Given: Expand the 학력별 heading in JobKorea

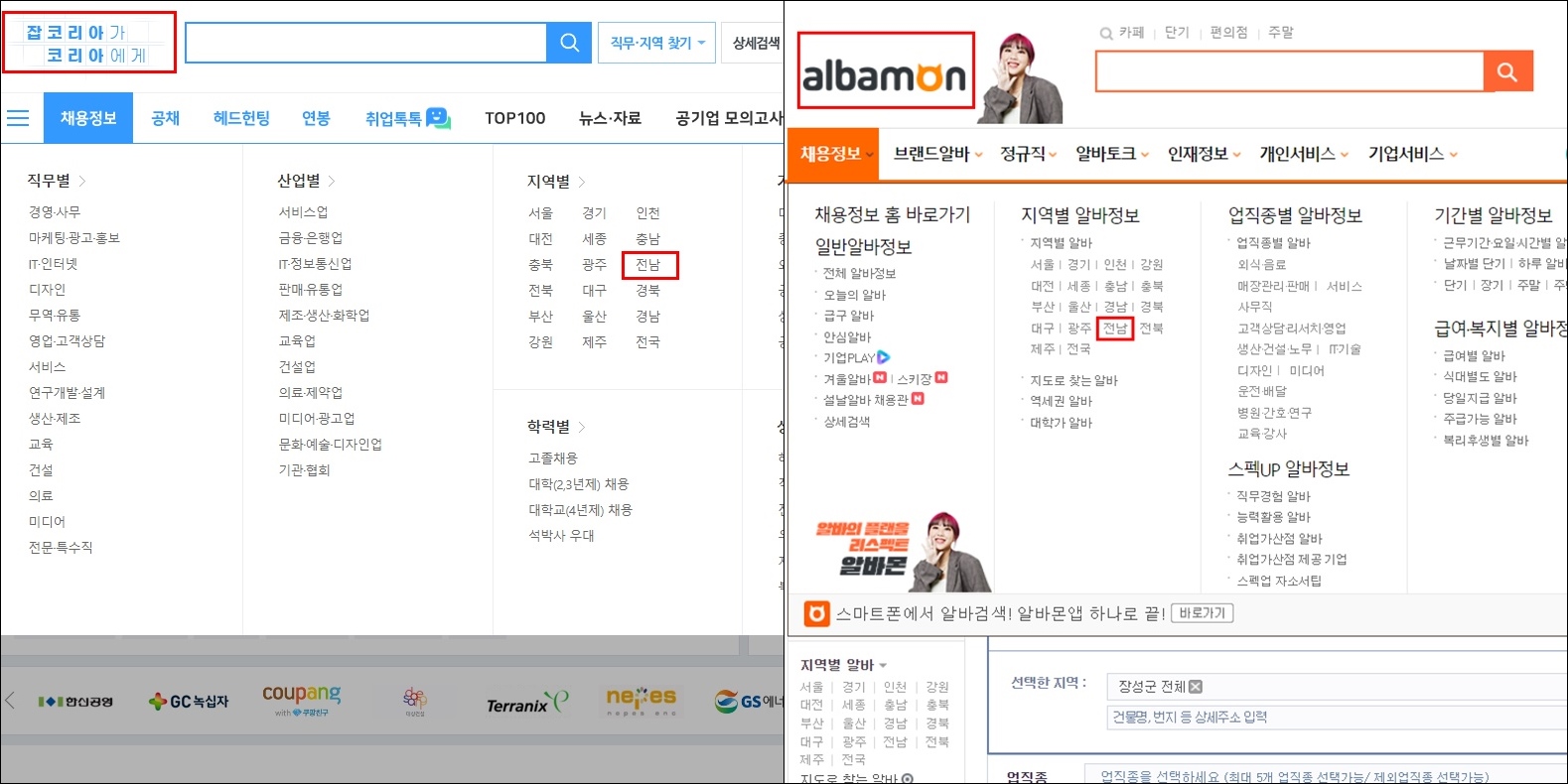Looking at the screenshot, I should click(557, 427).
